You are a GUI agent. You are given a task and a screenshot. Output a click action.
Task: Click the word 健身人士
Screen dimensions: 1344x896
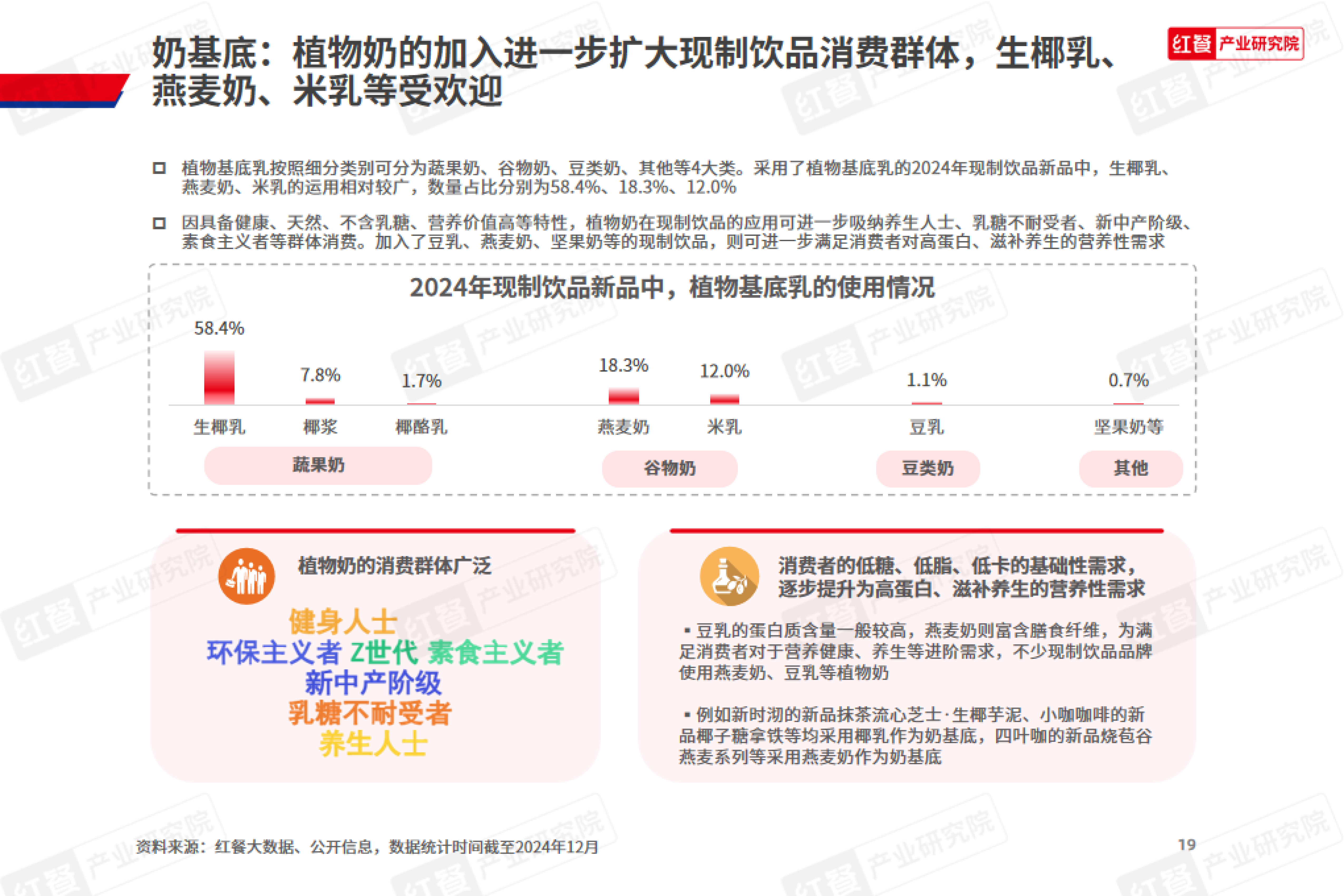click(x=343, y=622)
